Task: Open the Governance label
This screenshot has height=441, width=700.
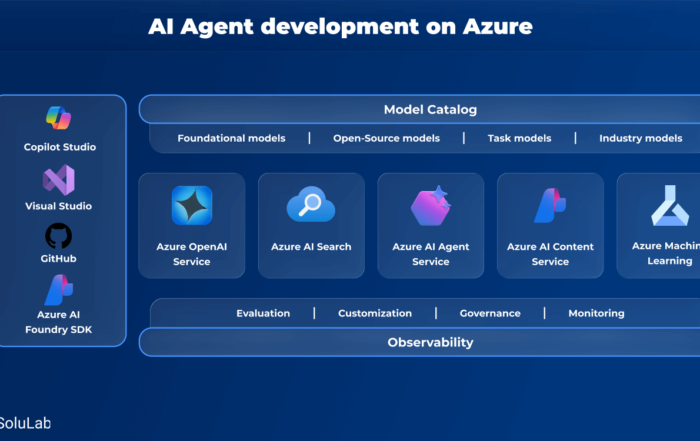Action: (x=490, y=313)
